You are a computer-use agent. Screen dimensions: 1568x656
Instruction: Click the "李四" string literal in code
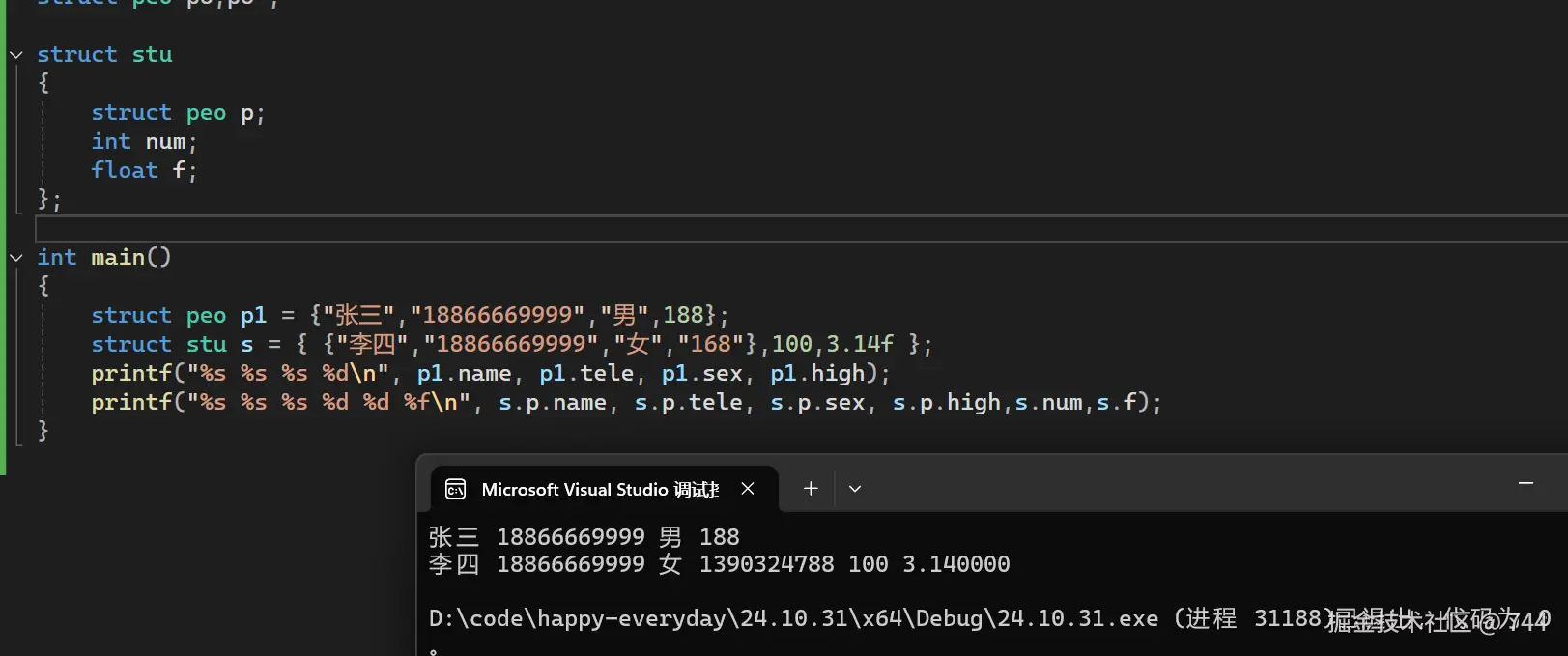[x=373, y=345]
